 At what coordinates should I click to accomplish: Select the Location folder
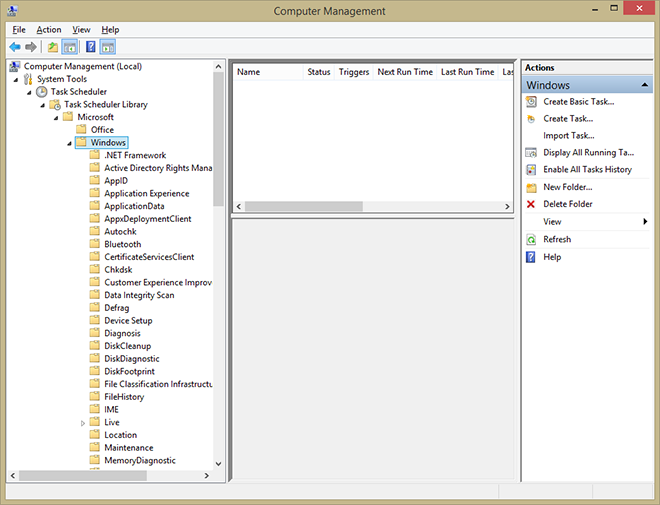(x=120, y=435)
